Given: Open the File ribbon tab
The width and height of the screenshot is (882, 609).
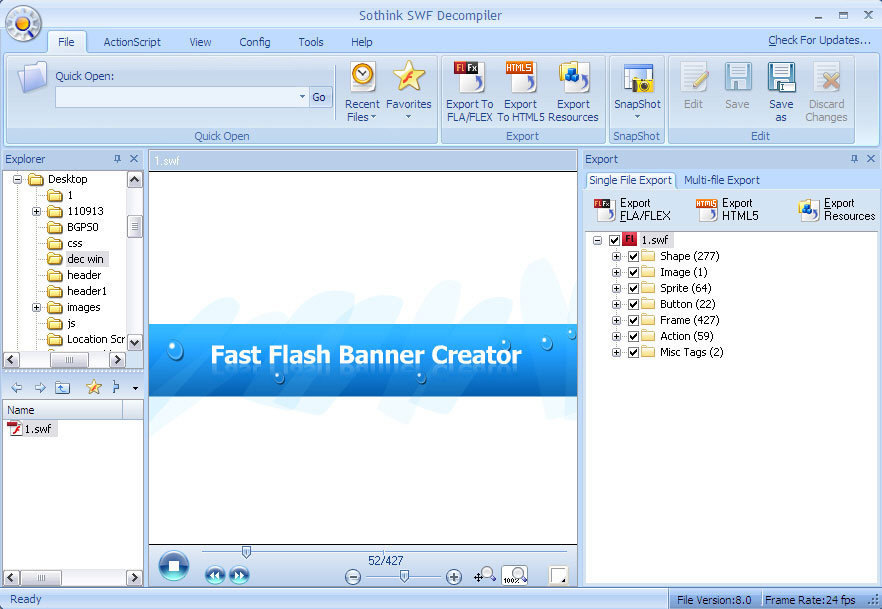Looking at the screenshot, I should point(66,42).
